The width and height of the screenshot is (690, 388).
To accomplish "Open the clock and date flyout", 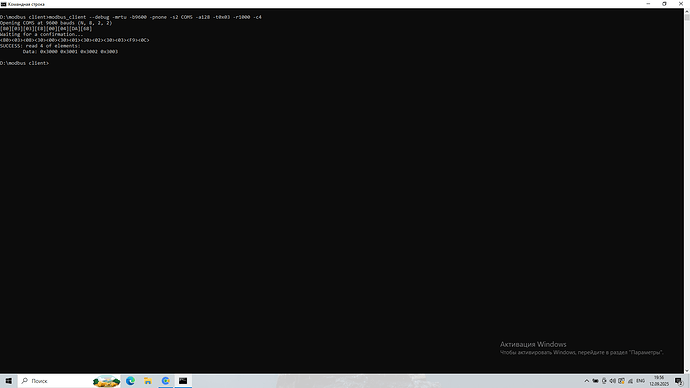I will click(659, 381).
